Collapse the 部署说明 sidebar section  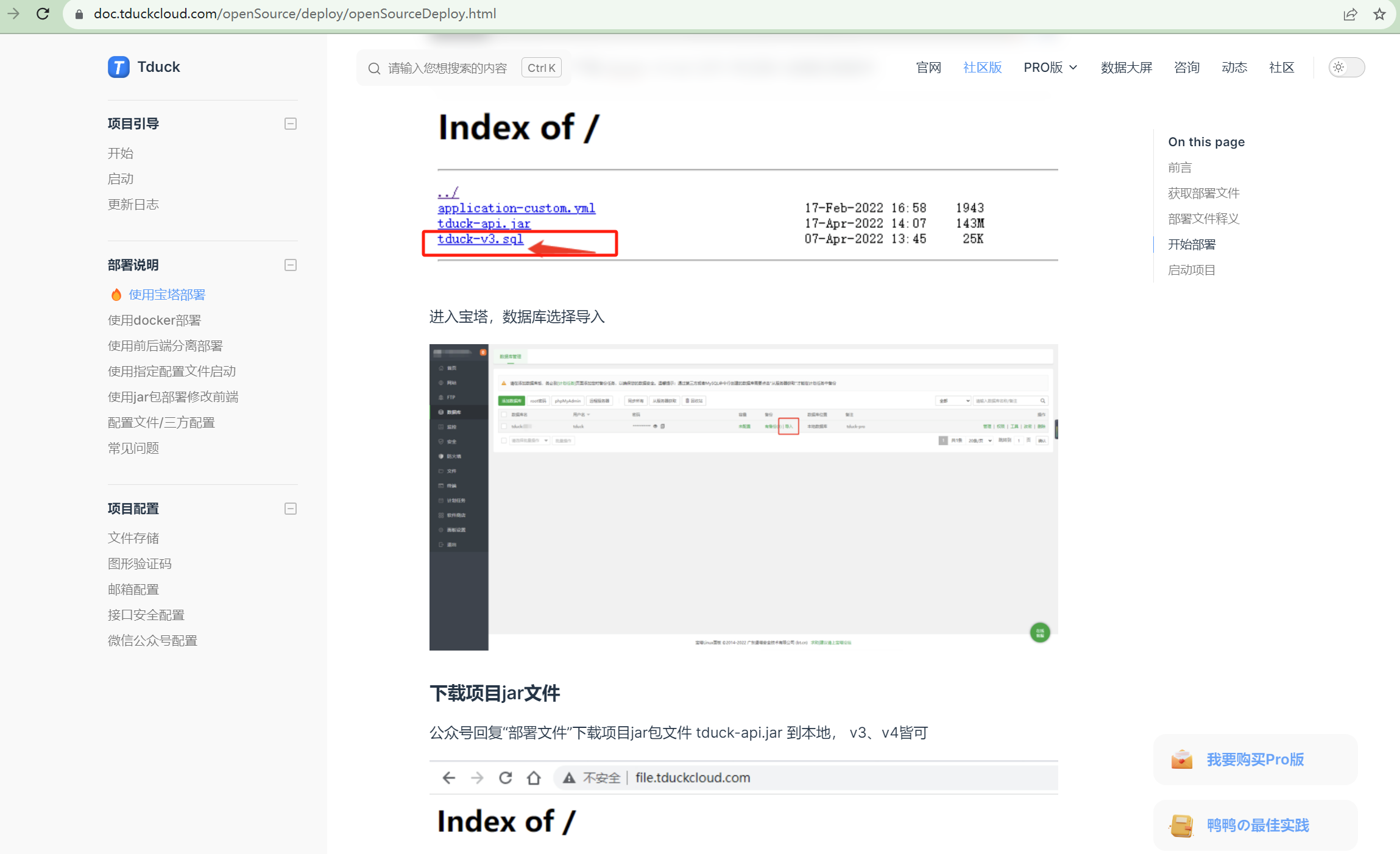pyautogui.click(x=291, y=265)
